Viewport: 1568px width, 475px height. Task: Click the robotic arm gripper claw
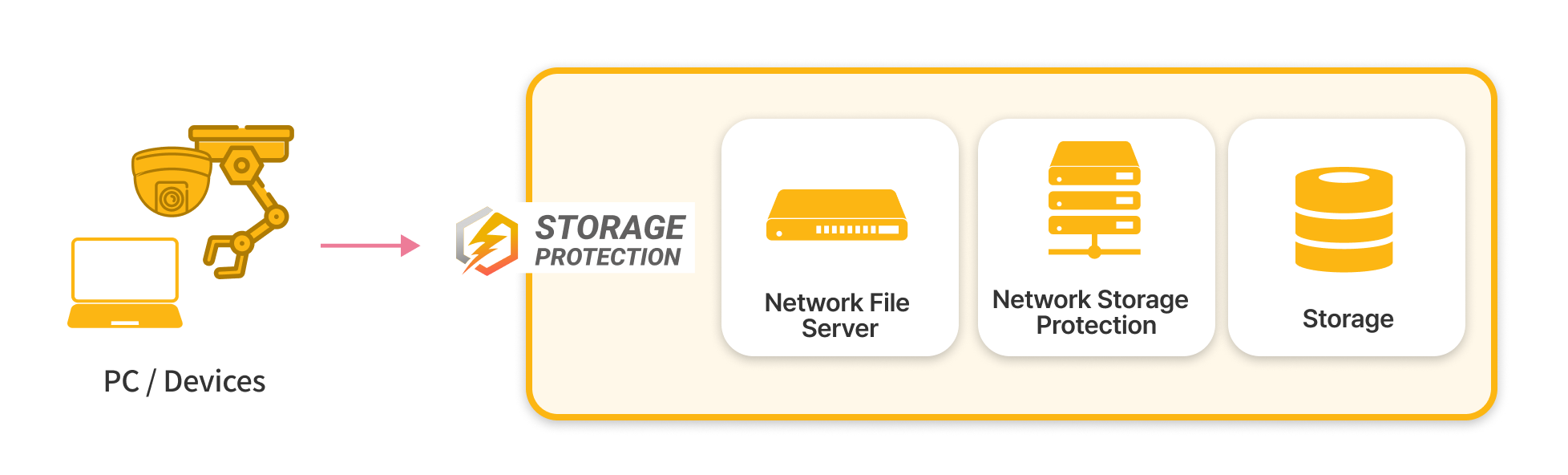(224, 258)
